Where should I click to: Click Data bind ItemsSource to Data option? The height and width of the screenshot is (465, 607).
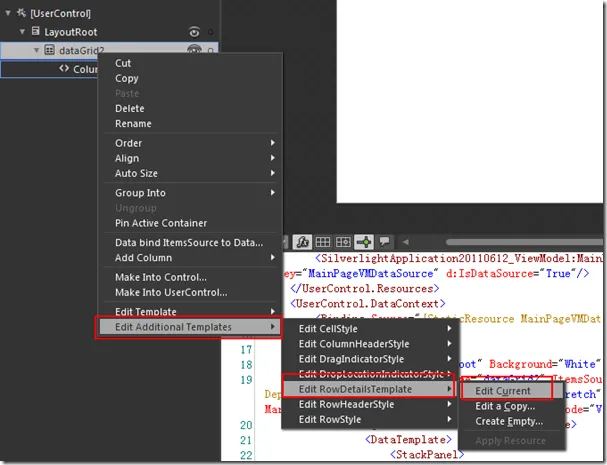[189, 242]
